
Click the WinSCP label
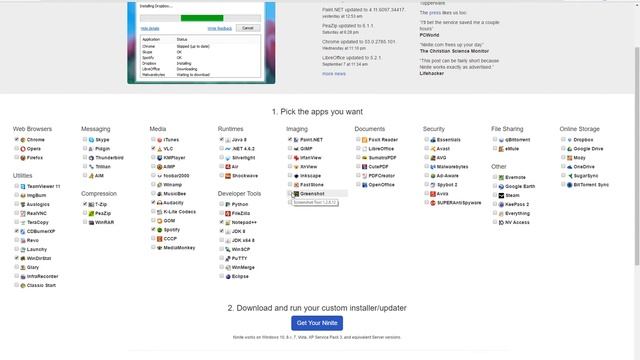[x=241, y=249]
